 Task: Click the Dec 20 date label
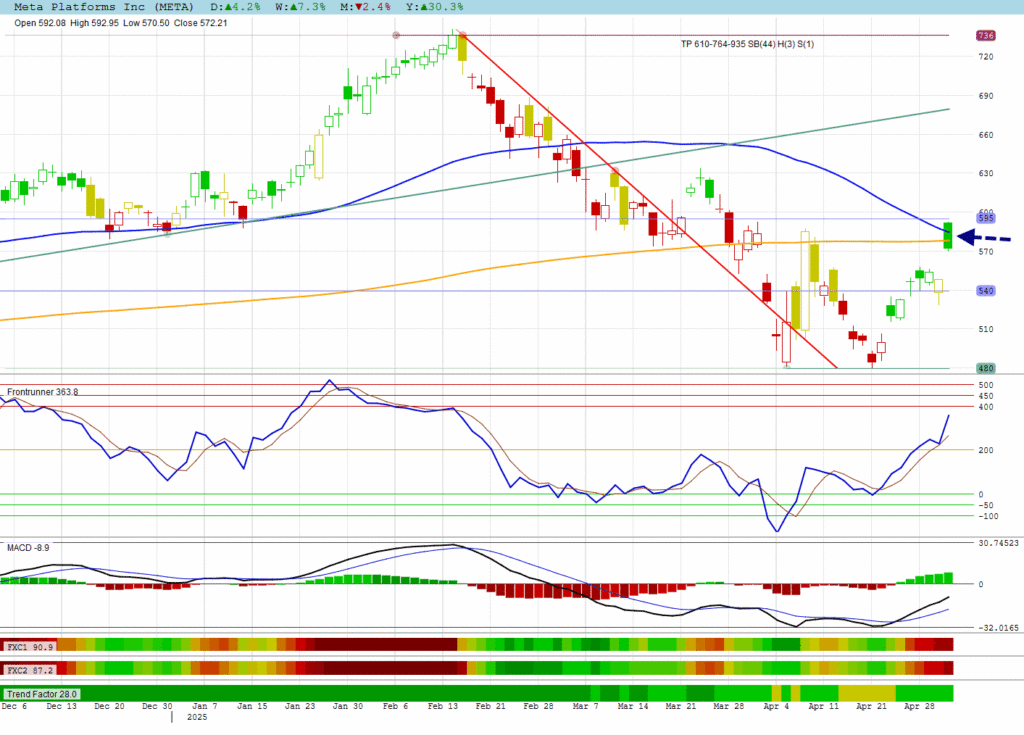click(109, 706)
